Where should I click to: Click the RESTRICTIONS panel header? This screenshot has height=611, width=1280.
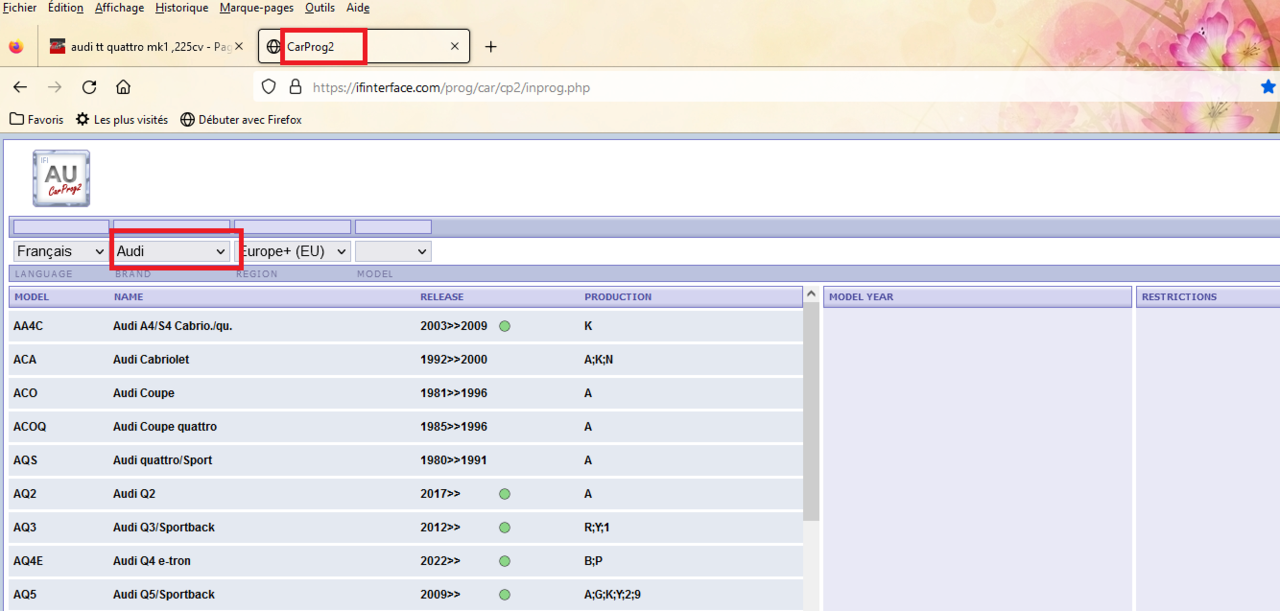(x=1208, y=297)
